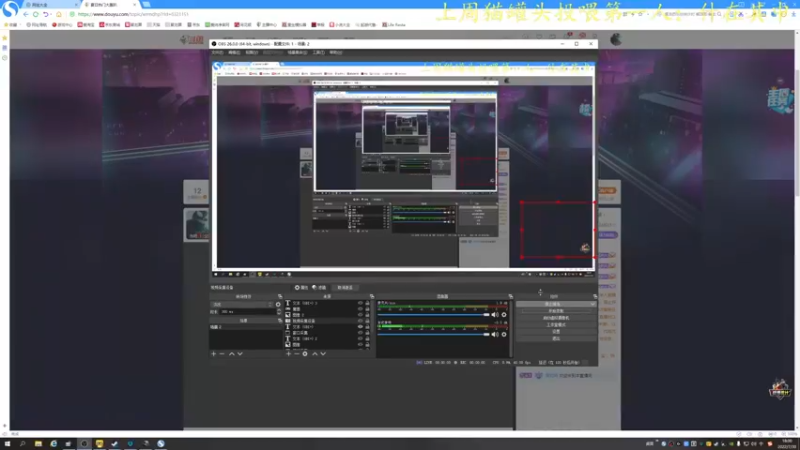The image size is (800, 450).
Task: Adjust transition duration stepper arrows
Action: (x=279, y=312)
